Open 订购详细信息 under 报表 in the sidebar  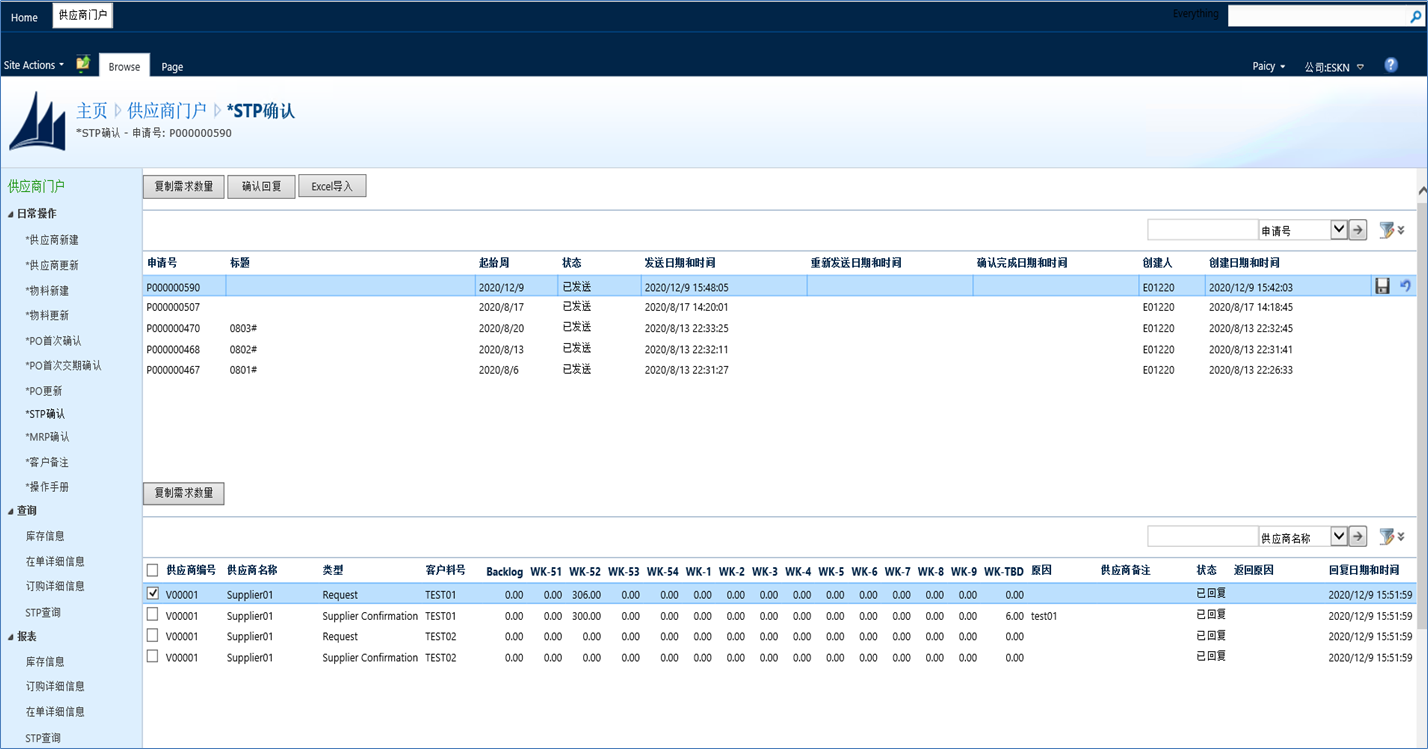55,686
